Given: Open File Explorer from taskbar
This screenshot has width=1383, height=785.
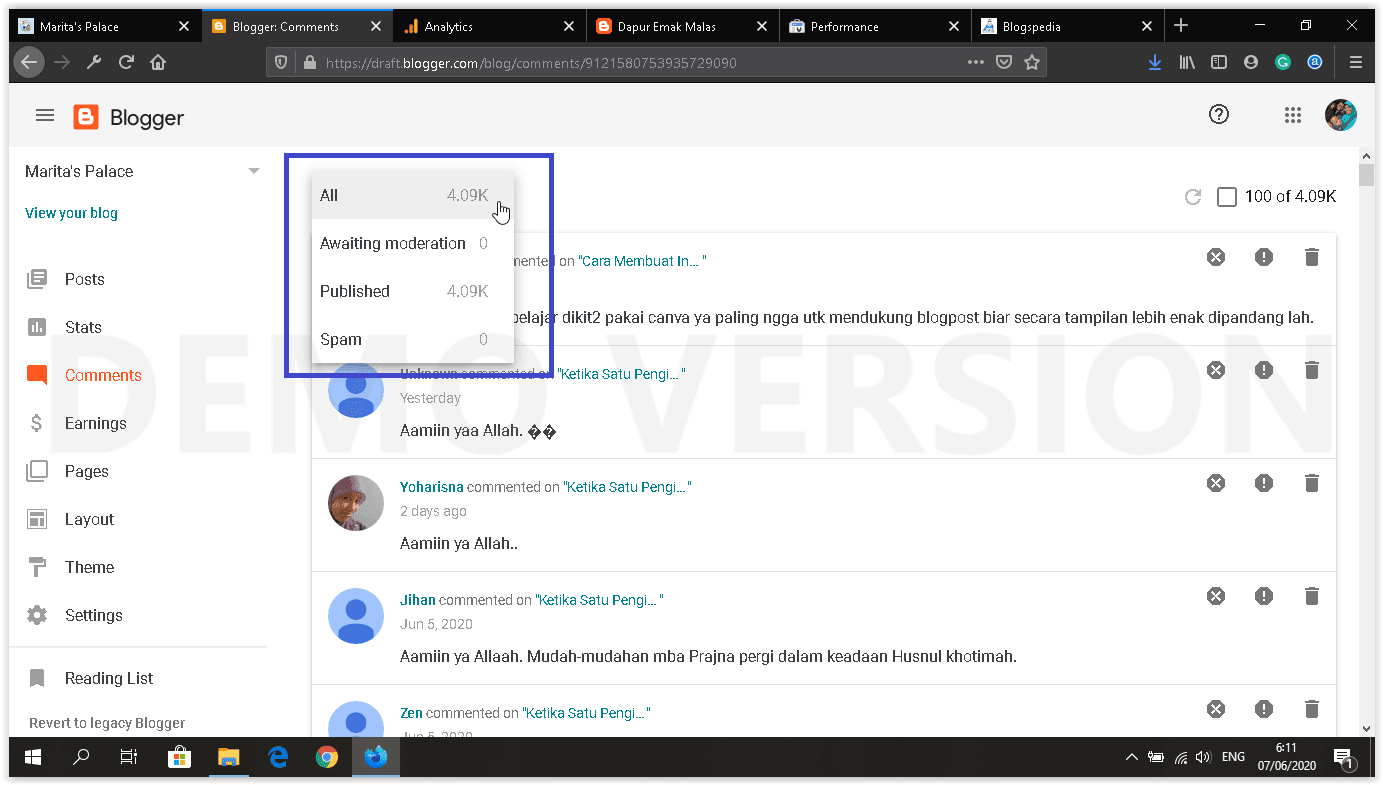Looking at the screenshot, I should [x=229, y=757].
